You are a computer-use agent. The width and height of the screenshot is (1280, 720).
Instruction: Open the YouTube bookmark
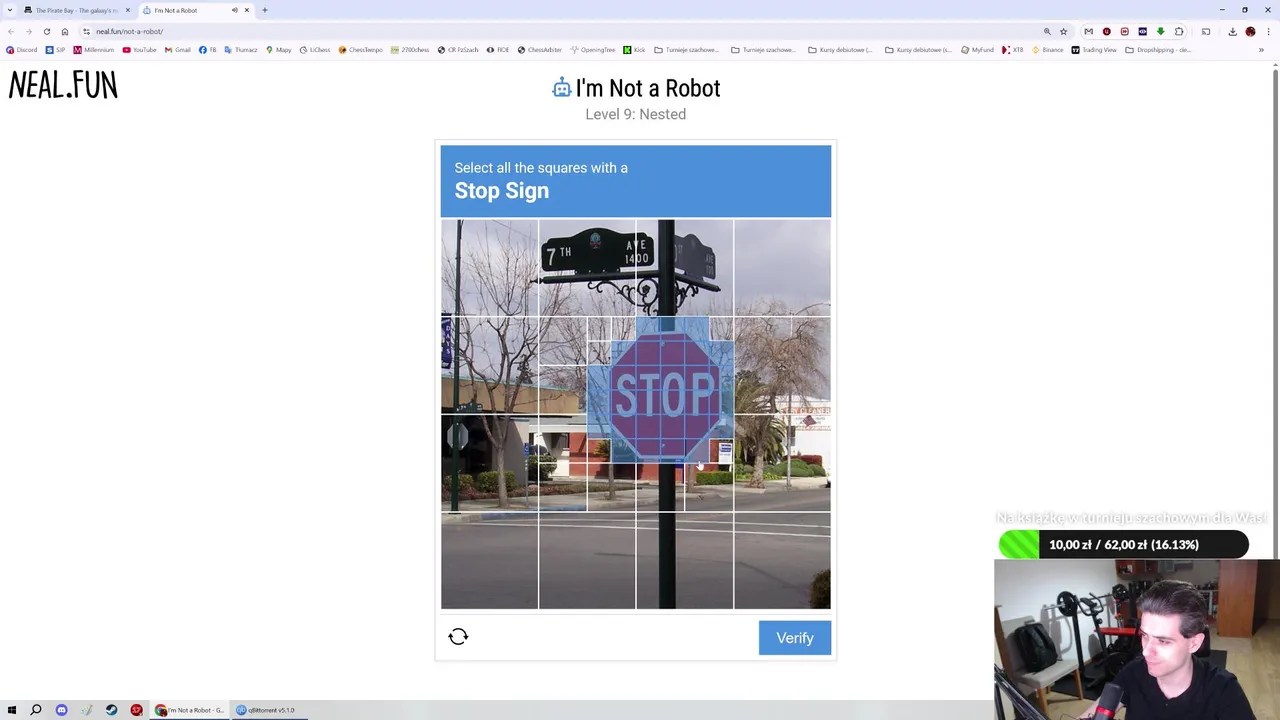(140, 50)
